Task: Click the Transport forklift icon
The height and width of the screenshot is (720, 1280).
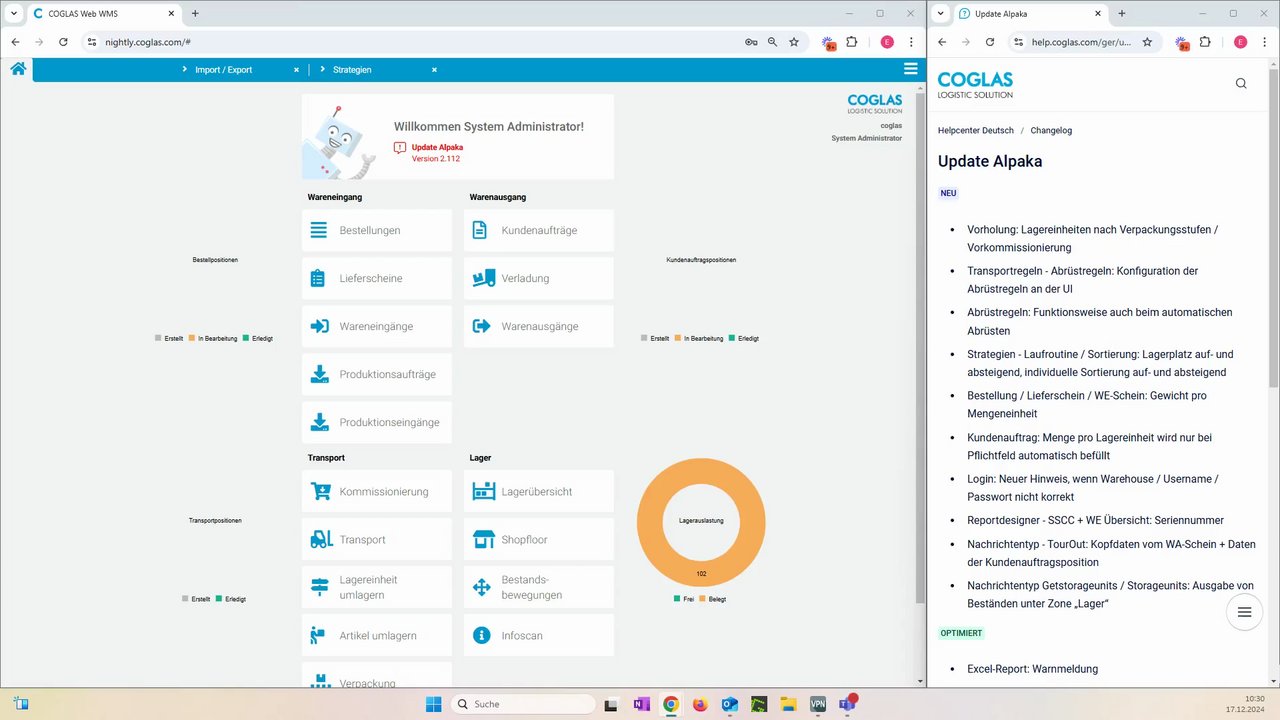Action: (321, 539)
